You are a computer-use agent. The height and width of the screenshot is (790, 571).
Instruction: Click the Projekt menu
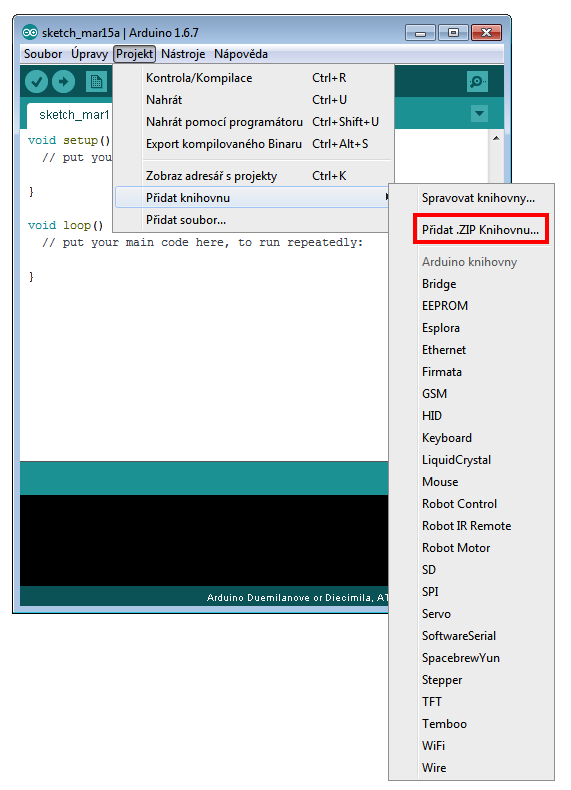pos(135,54)
